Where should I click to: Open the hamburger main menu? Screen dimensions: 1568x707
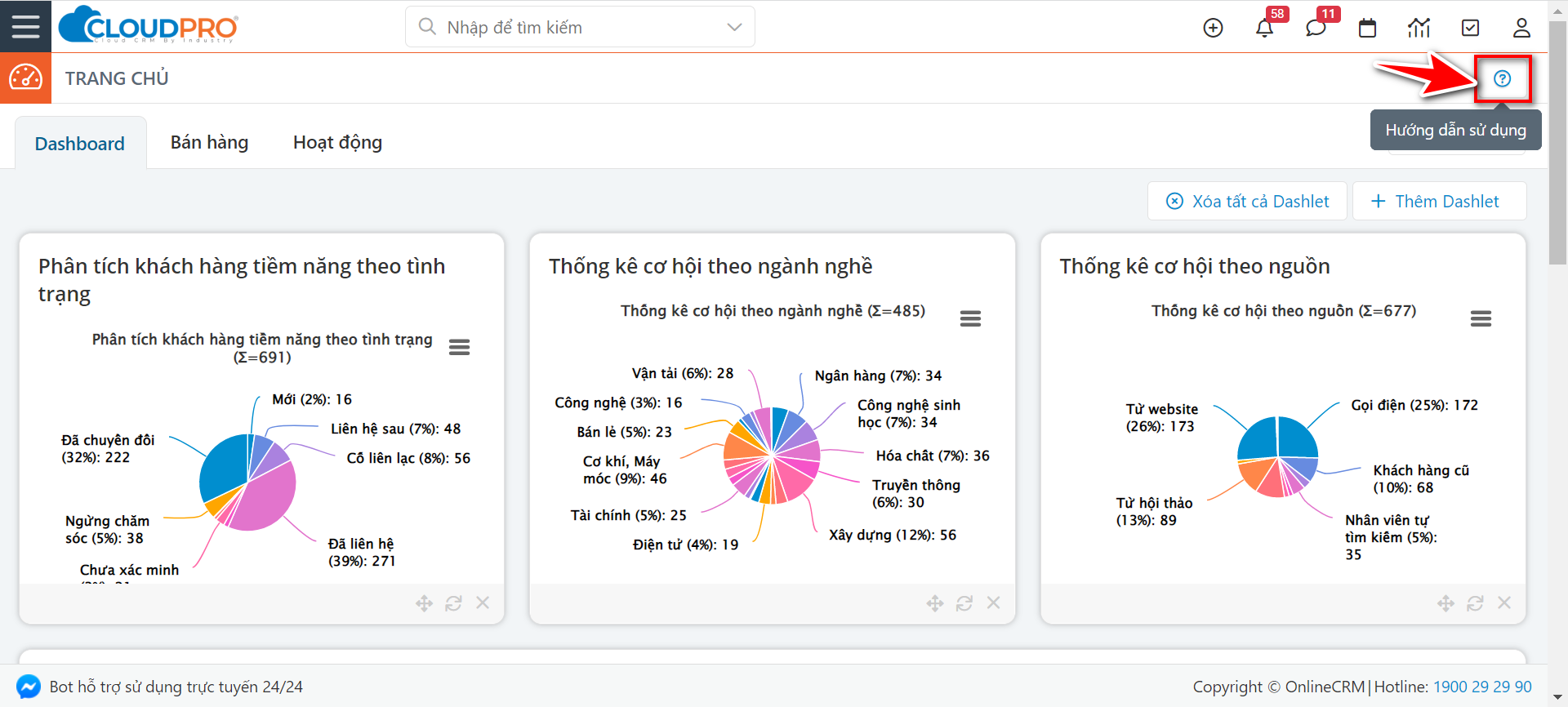click(x=25, y=26)
